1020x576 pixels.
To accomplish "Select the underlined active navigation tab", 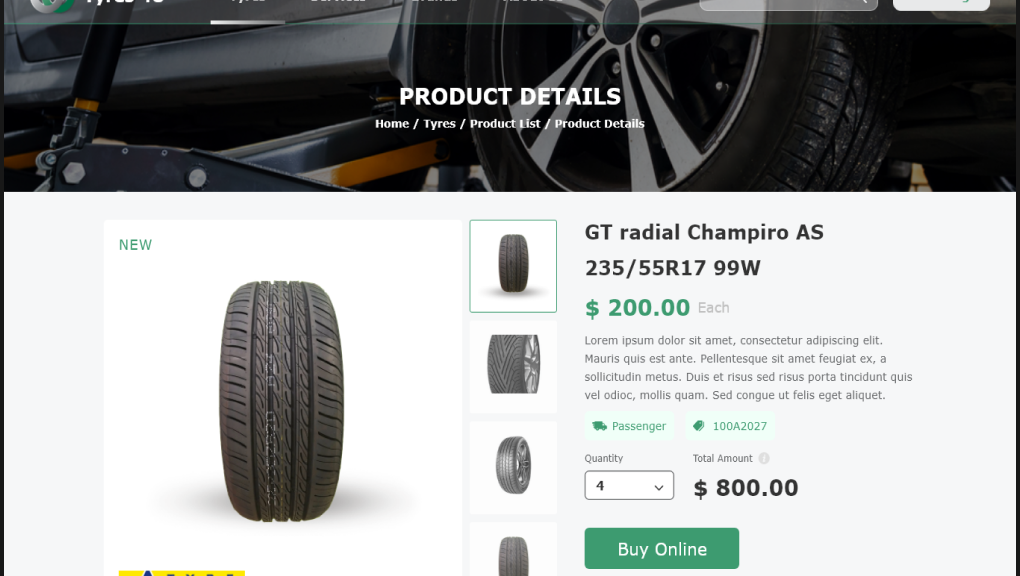I will (248, 9).
